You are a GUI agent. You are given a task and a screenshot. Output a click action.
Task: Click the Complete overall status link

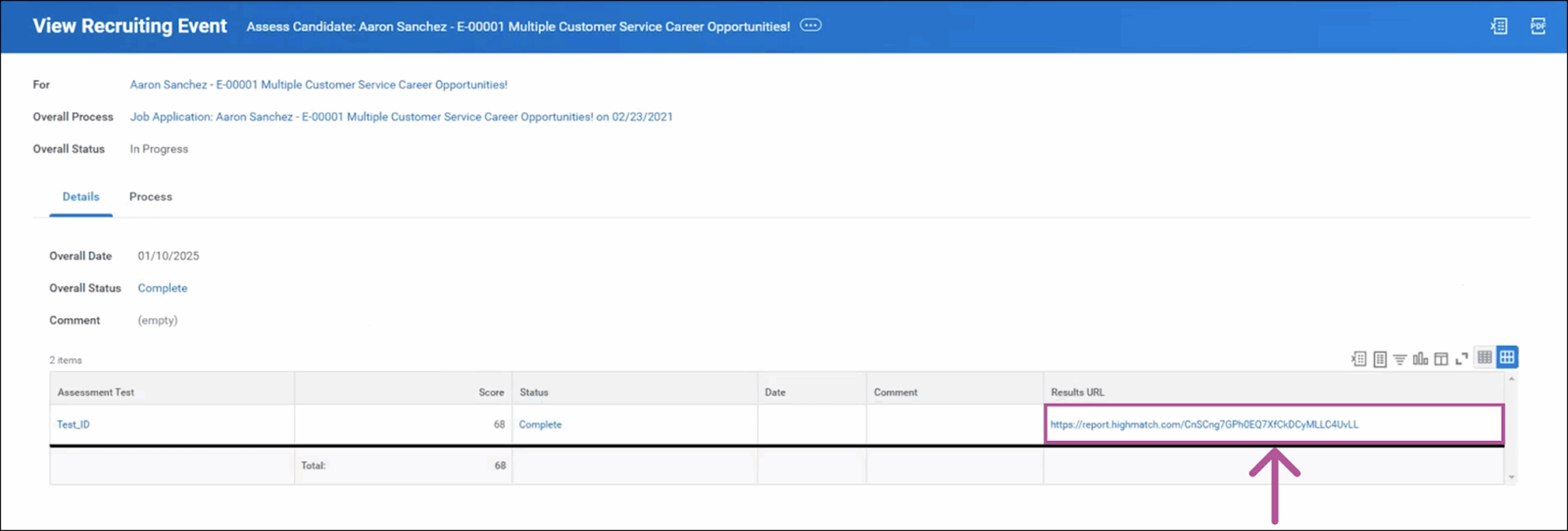point(162,288)
